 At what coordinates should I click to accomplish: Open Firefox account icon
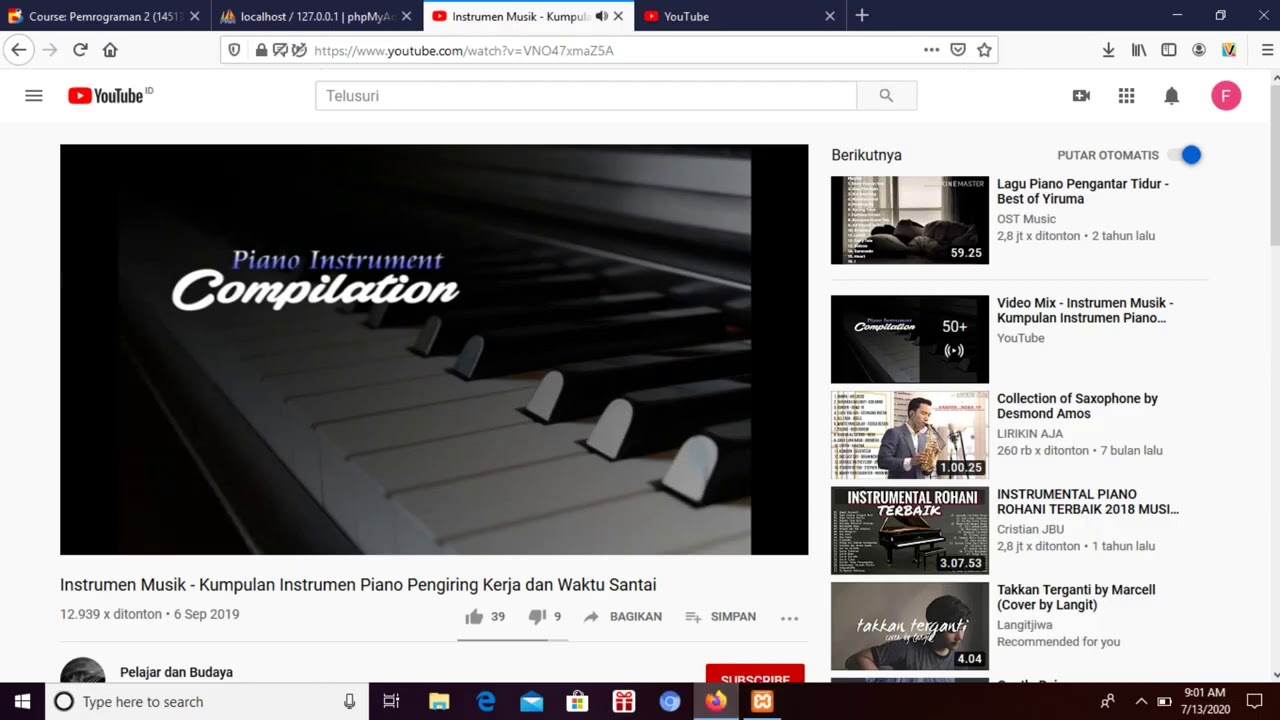[1199, 50]
